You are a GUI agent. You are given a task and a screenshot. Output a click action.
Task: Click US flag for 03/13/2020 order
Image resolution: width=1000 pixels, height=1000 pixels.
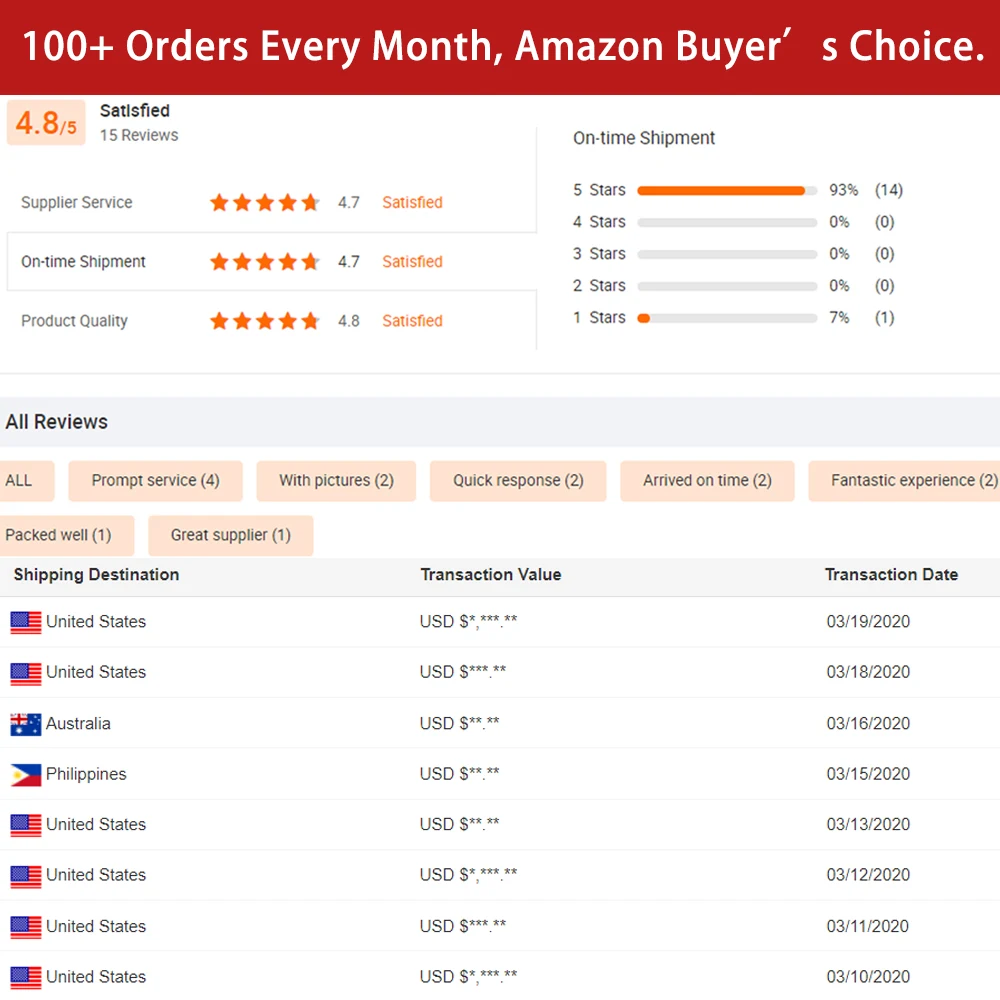[x=26, y=825]
